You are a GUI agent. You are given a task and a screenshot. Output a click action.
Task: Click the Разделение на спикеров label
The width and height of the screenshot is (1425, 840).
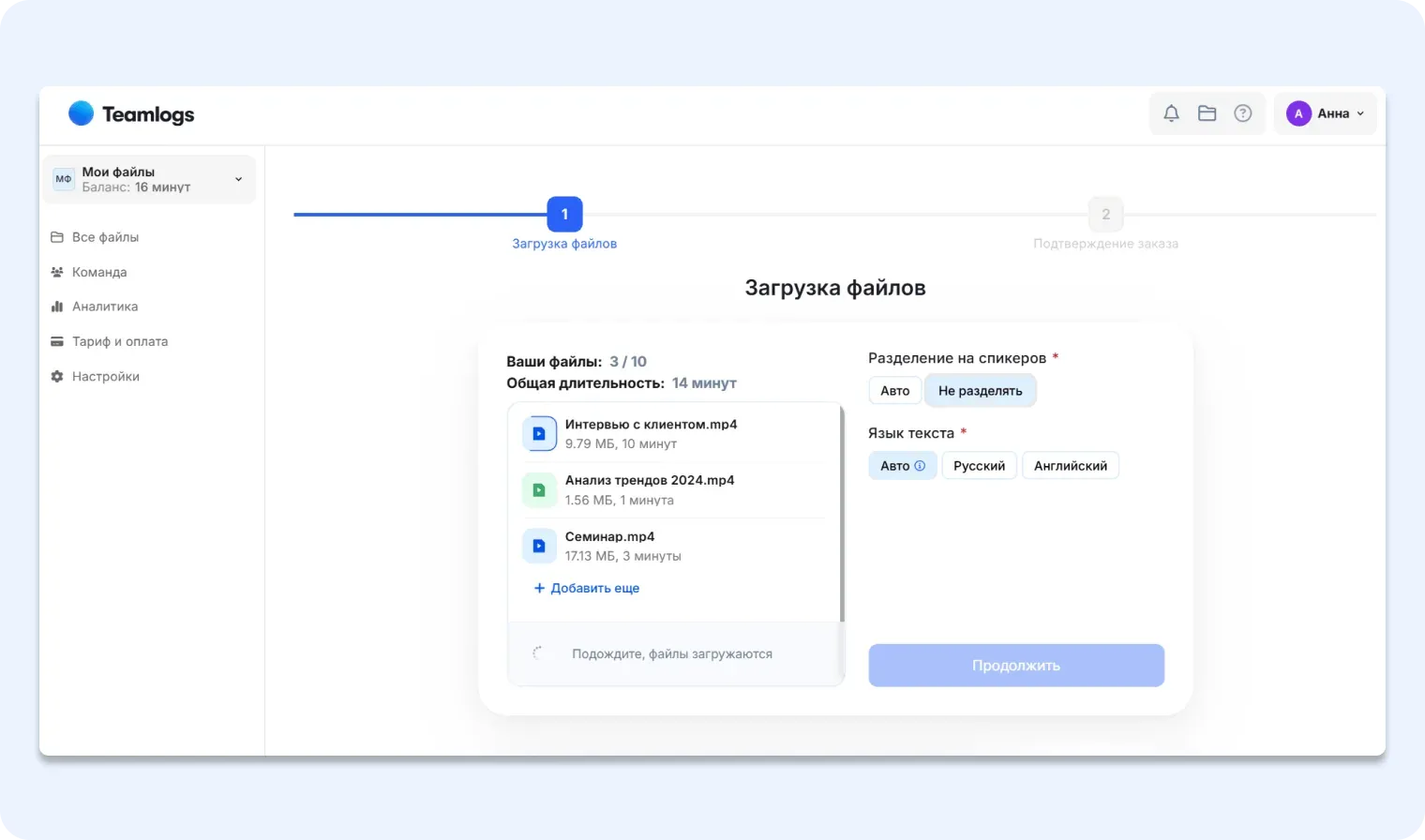pyautogui.click(x=957, y=358)
